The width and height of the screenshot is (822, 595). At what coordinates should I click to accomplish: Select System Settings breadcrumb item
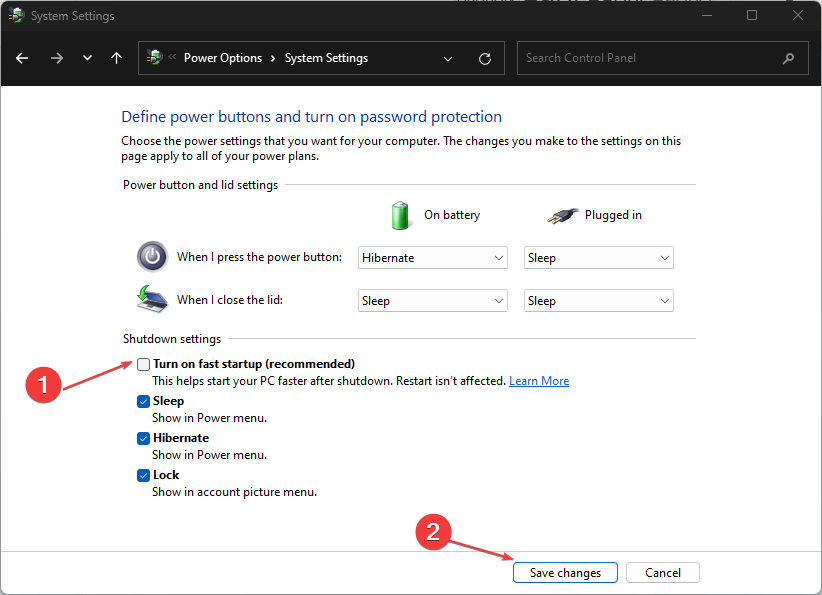click(x=326, y=58)
